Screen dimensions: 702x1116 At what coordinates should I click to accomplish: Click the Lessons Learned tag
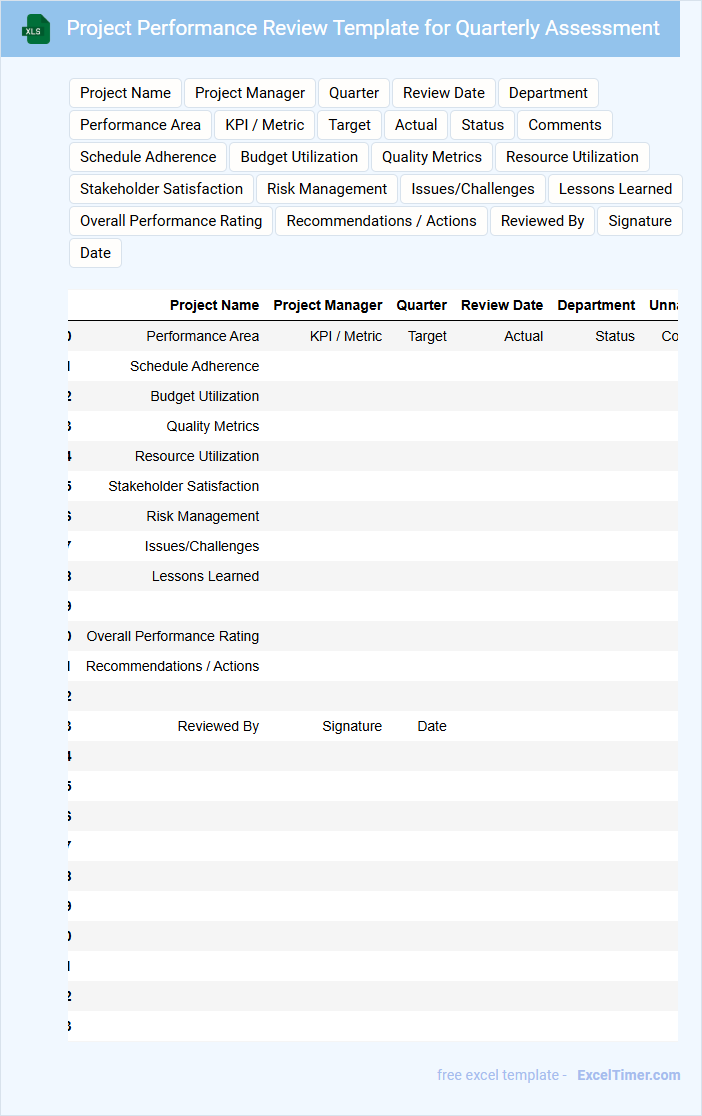[615, 189]
